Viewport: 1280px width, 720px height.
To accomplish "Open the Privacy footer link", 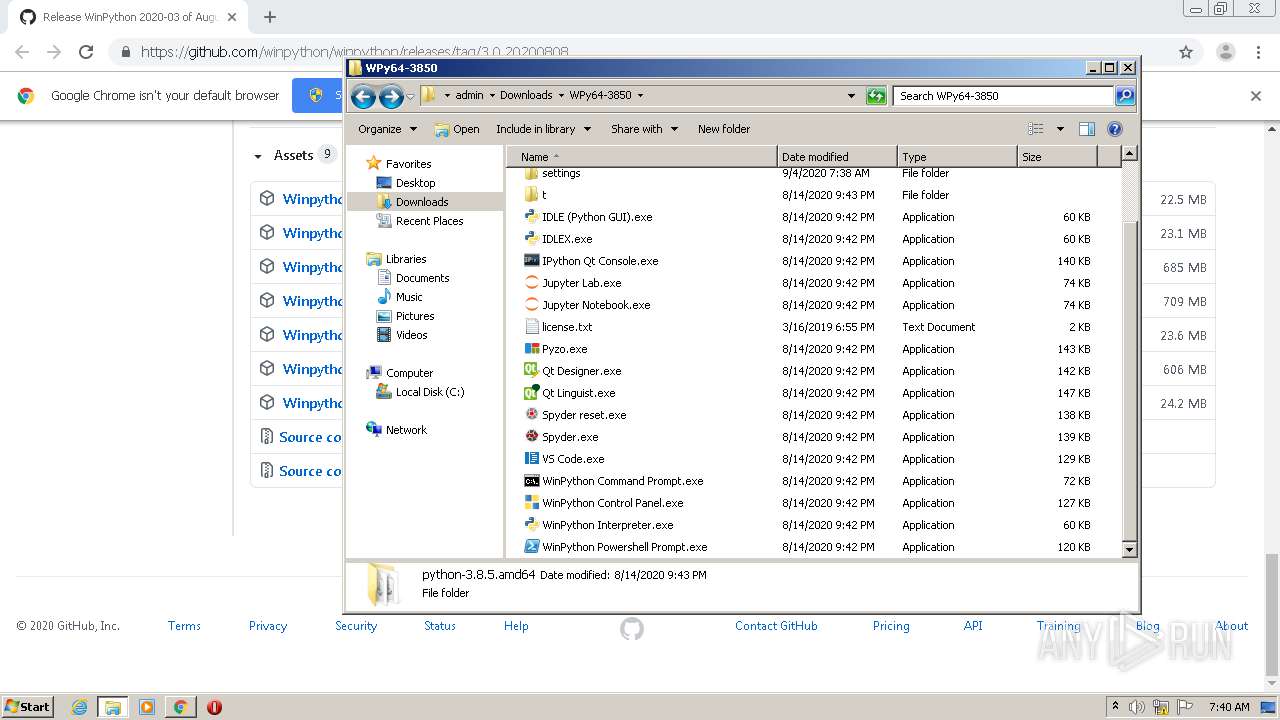I will (x=268, y=626).
